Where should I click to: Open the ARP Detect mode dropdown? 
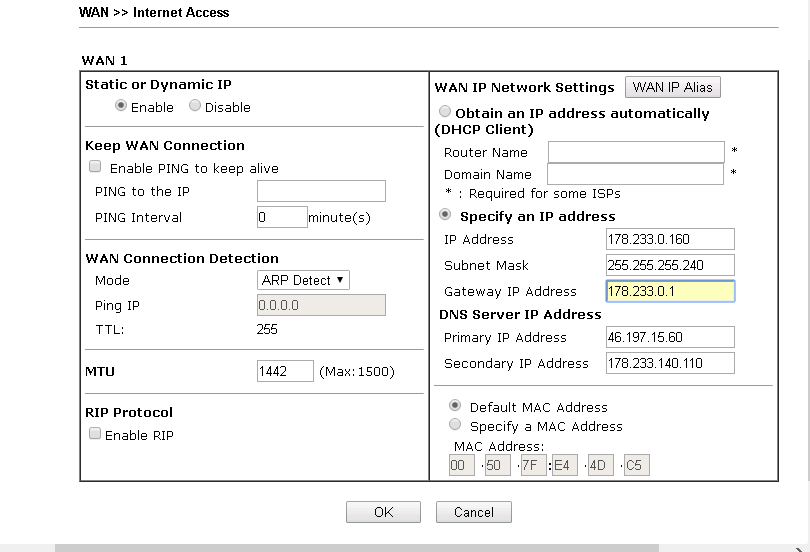click(304, 280)
